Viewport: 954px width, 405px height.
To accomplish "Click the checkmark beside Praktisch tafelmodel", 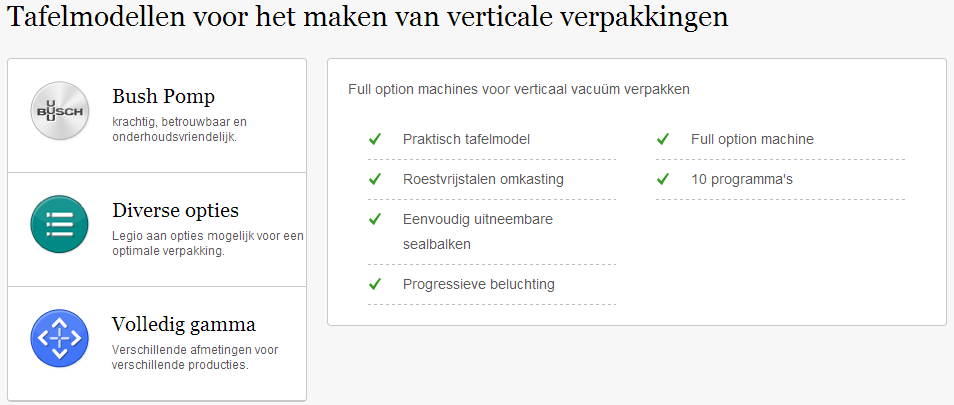I will [x=375, y=139].
